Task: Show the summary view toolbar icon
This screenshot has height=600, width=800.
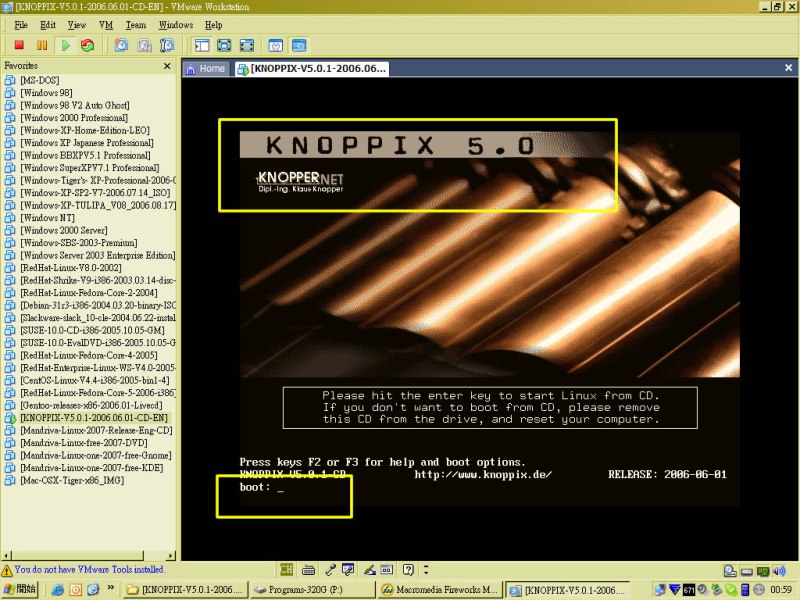Action: pos(276,45)
